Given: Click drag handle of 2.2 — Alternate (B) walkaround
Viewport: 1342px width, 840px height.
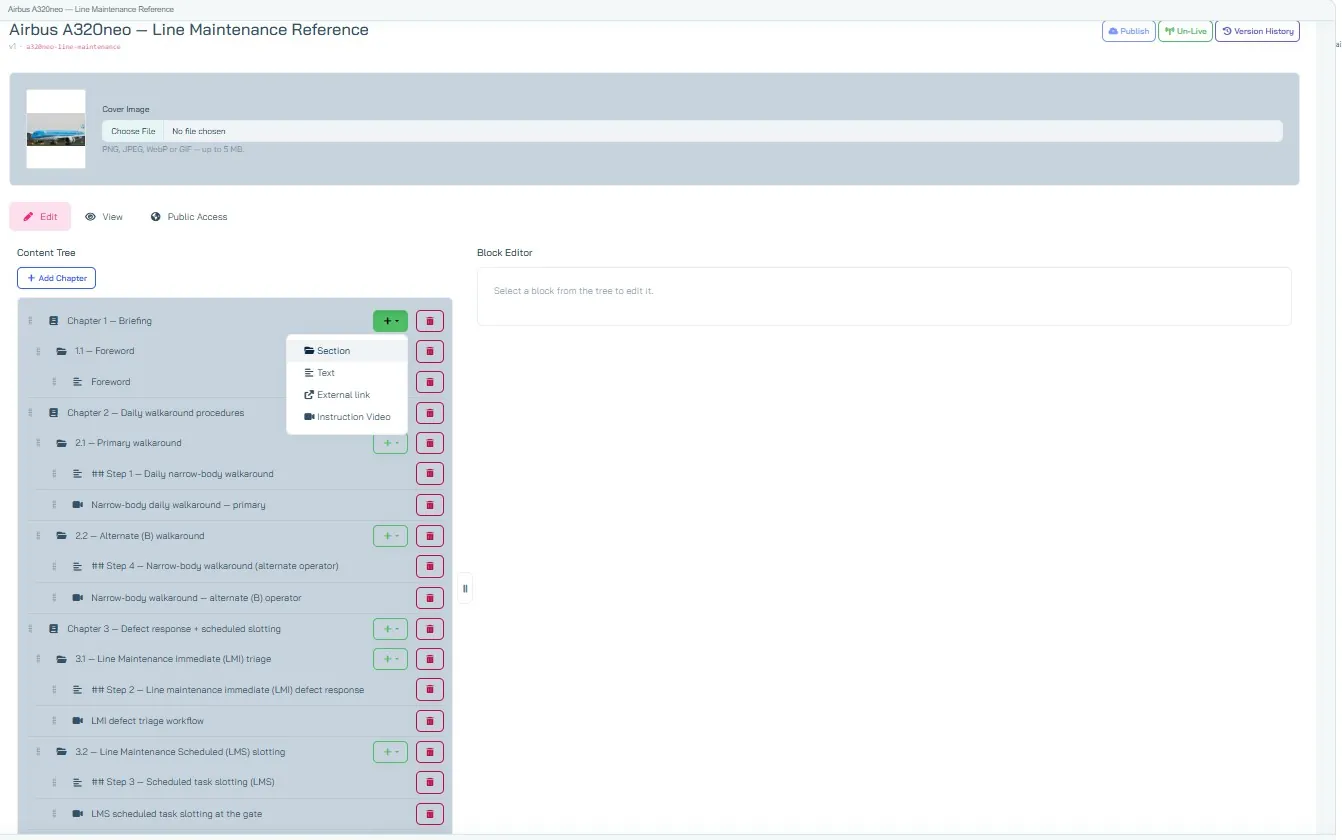Looking at the screenshot, I should [x=38, y=536].
